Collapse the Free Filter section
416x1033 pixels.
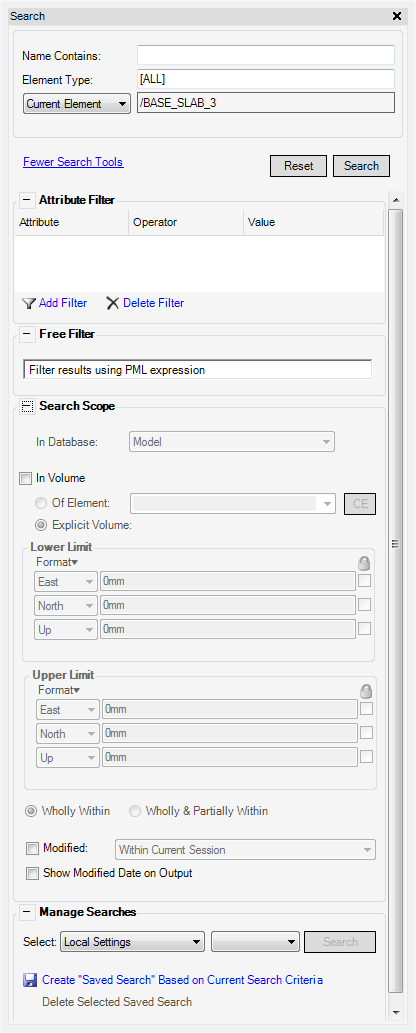pyautogui.click(x=27, y=334)
